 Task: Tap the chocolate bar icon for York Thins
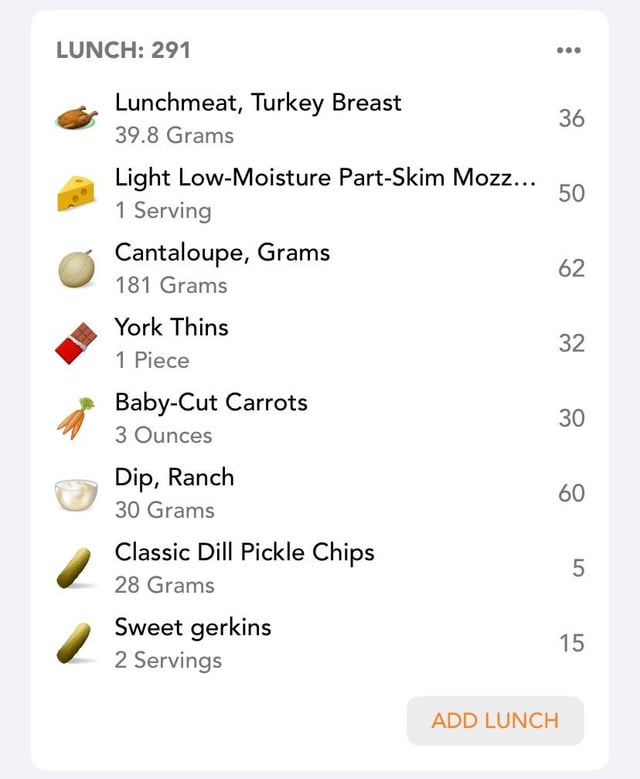[76, 343]
